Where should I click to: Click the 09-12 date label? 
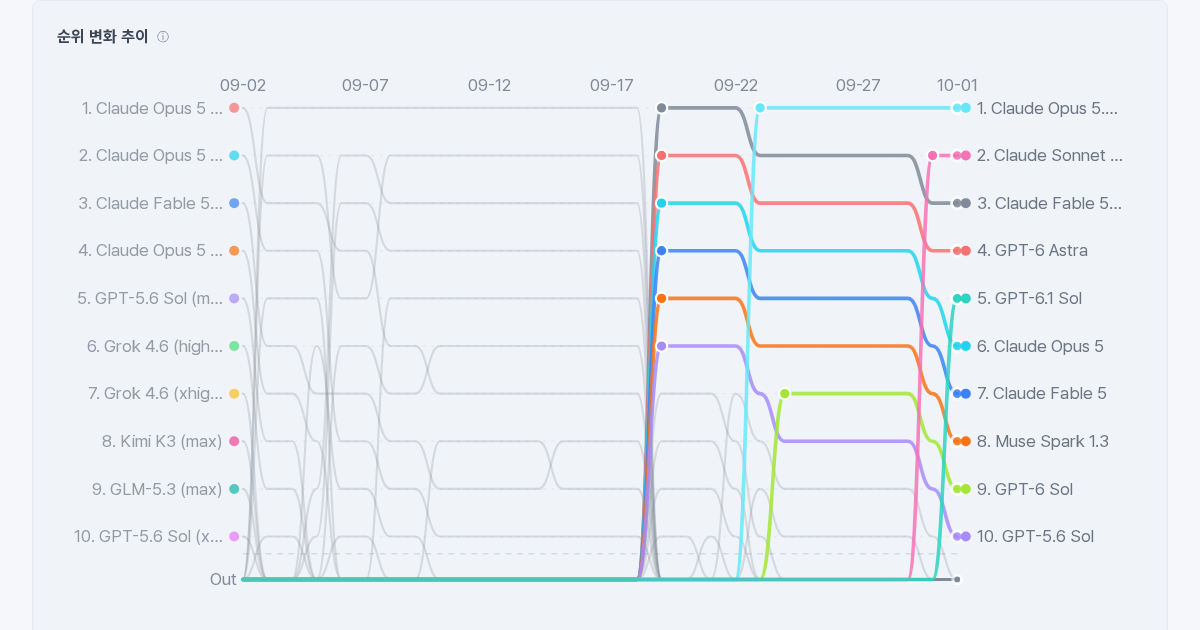pyautogui.click(x=489, y=85)
